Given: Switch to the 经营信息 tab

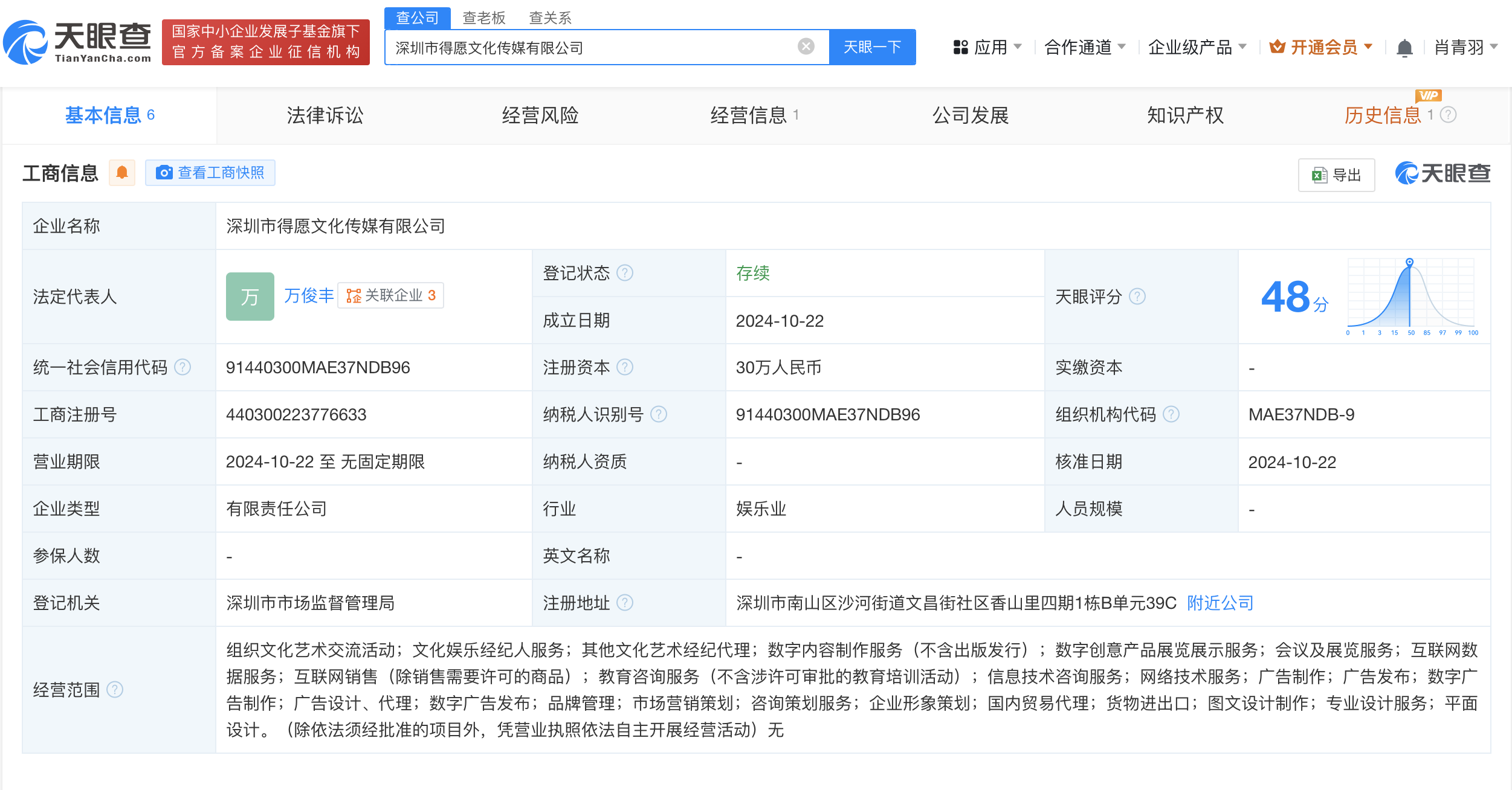Looking at the screenshot, I should pos(755,115).
